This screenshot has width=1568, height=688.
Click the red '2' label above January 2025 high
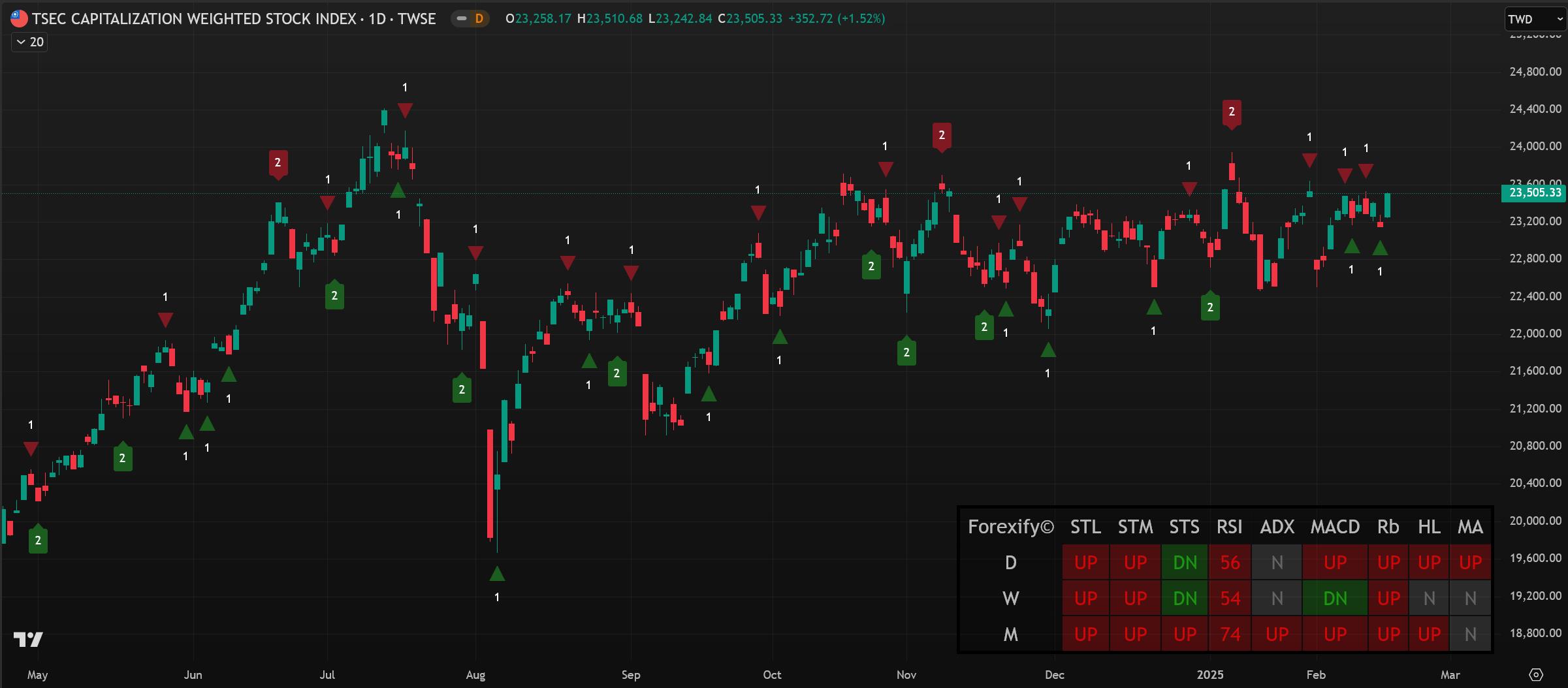click(1231, 112)
